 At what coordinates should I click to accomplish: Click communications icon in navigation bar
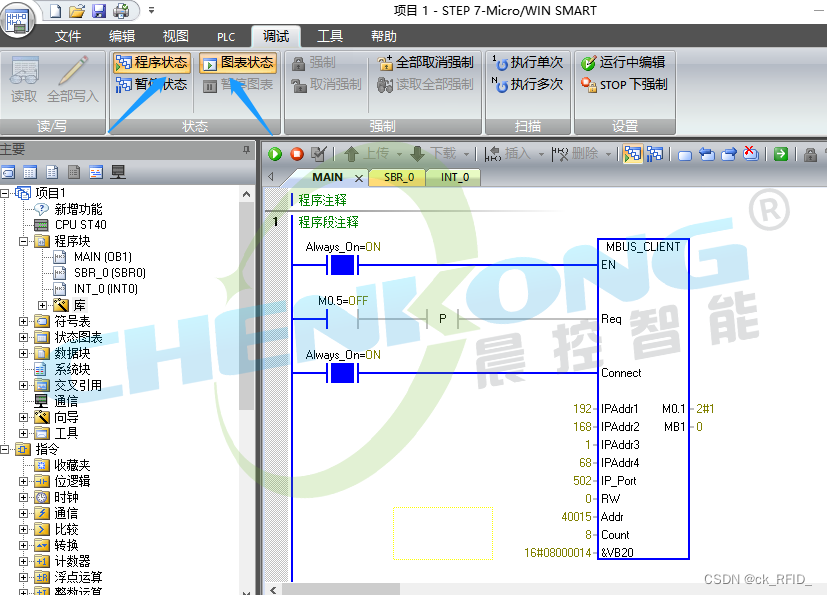pos(118,172)
